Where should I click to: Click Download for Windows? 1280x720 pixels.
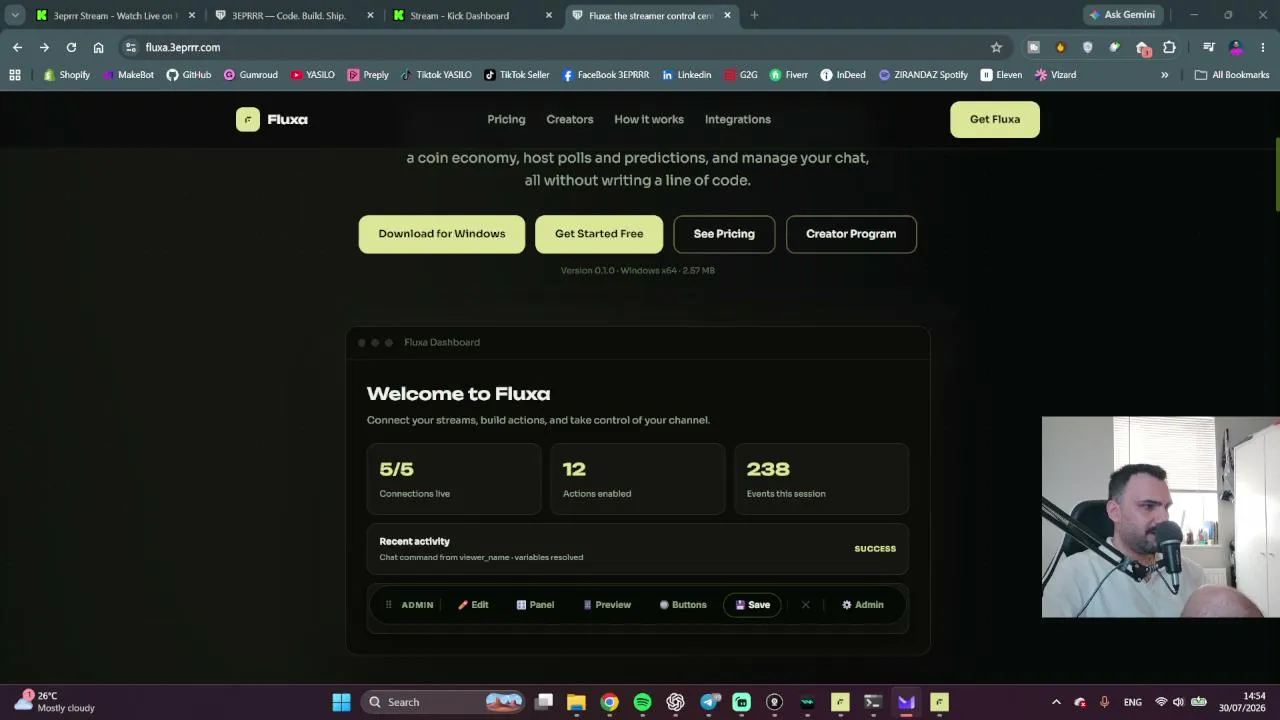coord(442,234)
